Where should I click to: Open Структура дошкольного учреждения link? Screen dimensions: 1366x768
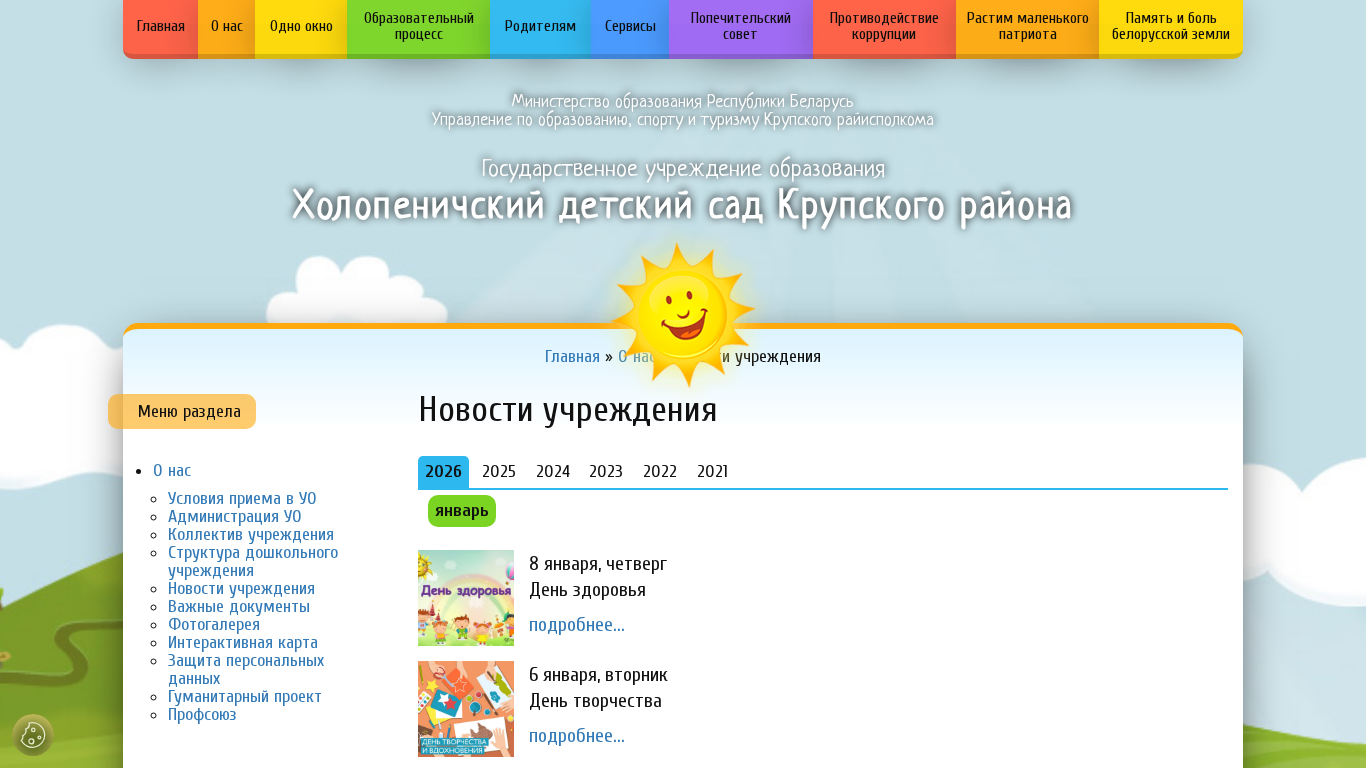coord(253,562)
